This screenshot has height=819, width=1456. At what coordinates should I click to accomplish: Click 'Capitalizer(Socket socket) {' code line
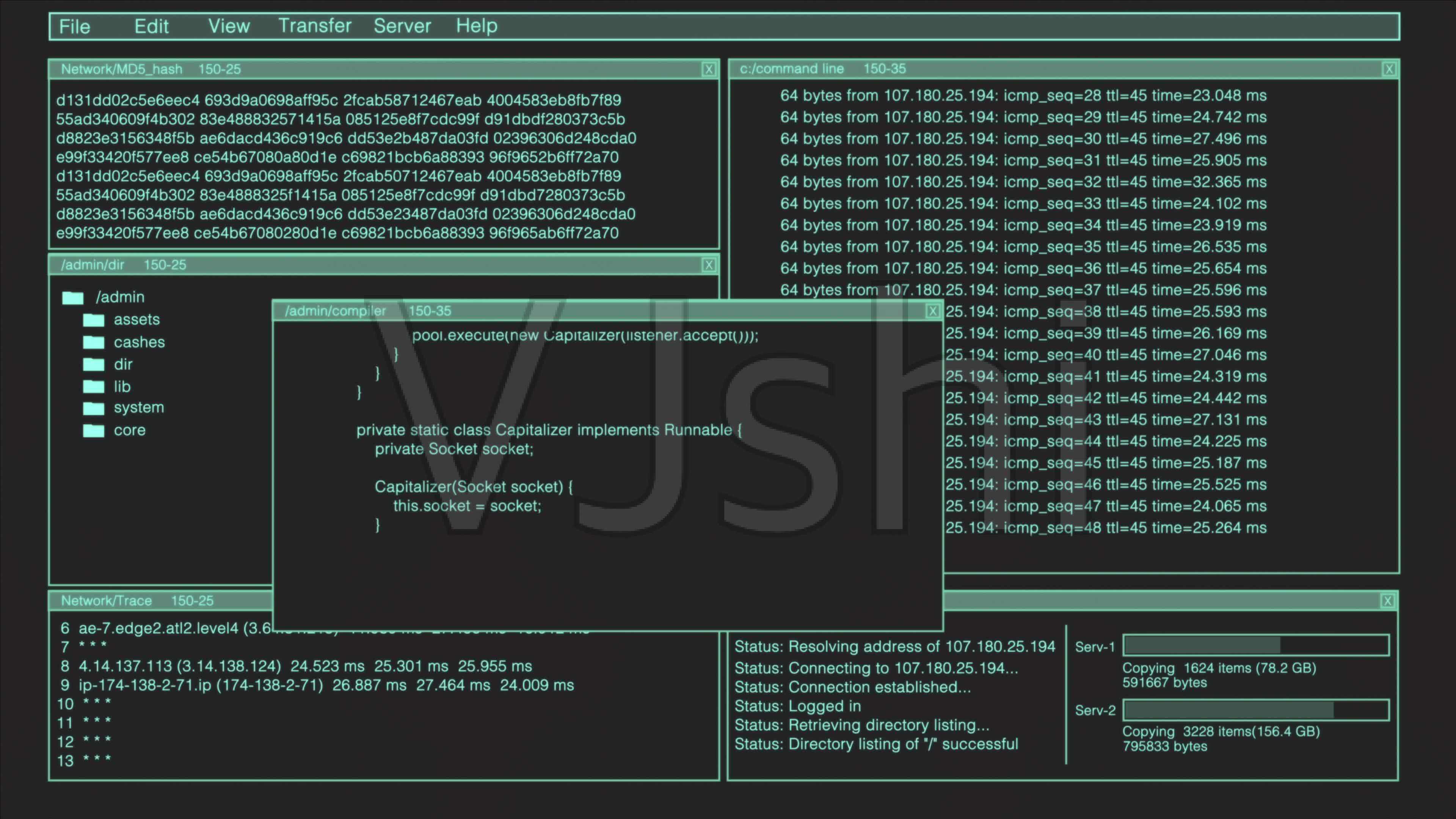[x=474, y=487]
